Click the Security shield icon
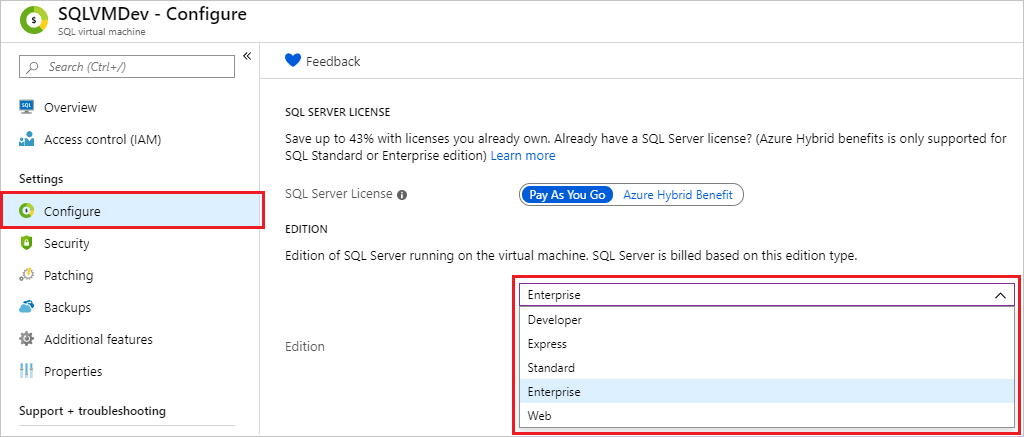The height and width of the screenshot is (437, 1024). (27, 243)
